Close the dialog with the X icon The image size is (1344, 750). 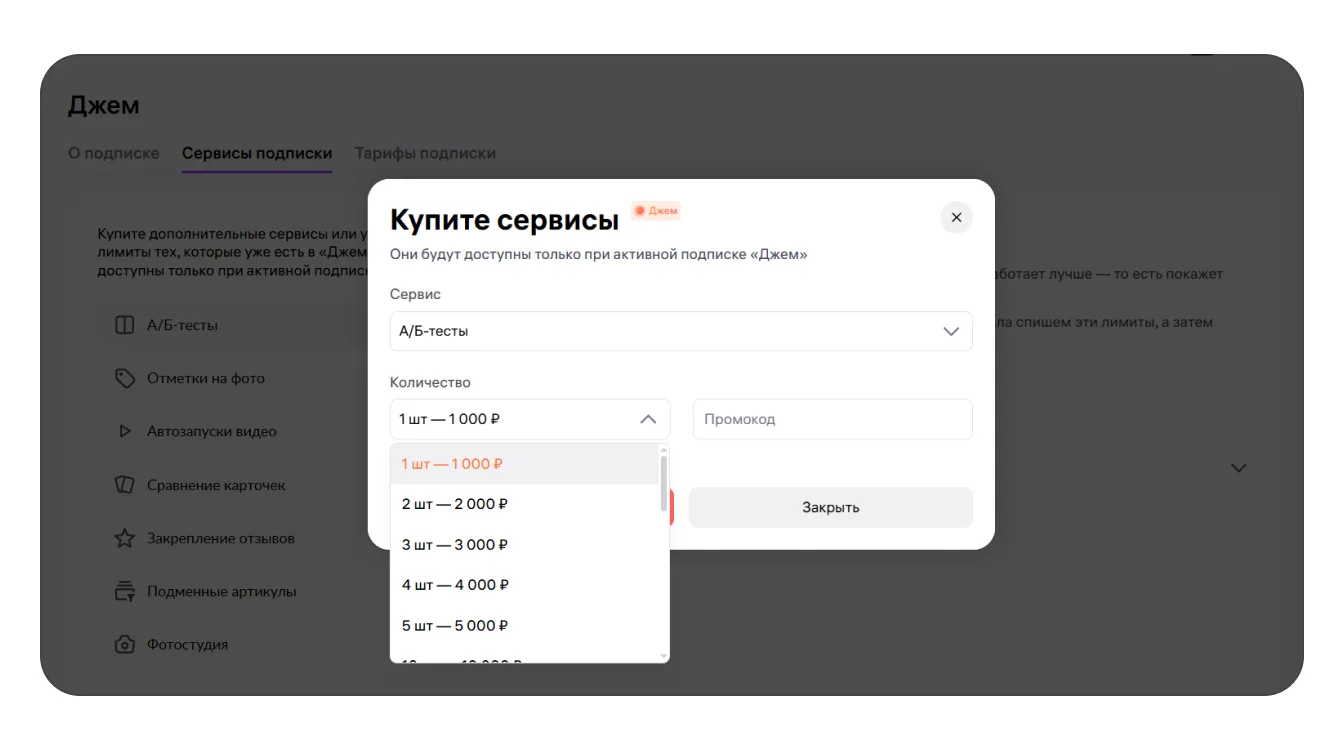pyautogui.click(x=956, y=217)
